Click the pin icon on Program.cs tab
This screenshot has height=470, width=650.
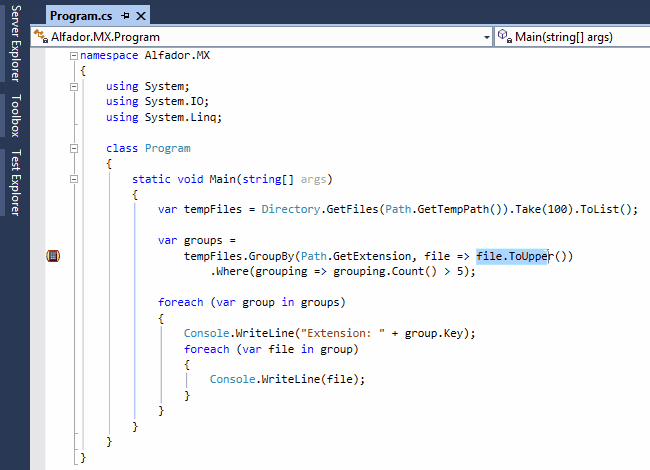(125, 16)
